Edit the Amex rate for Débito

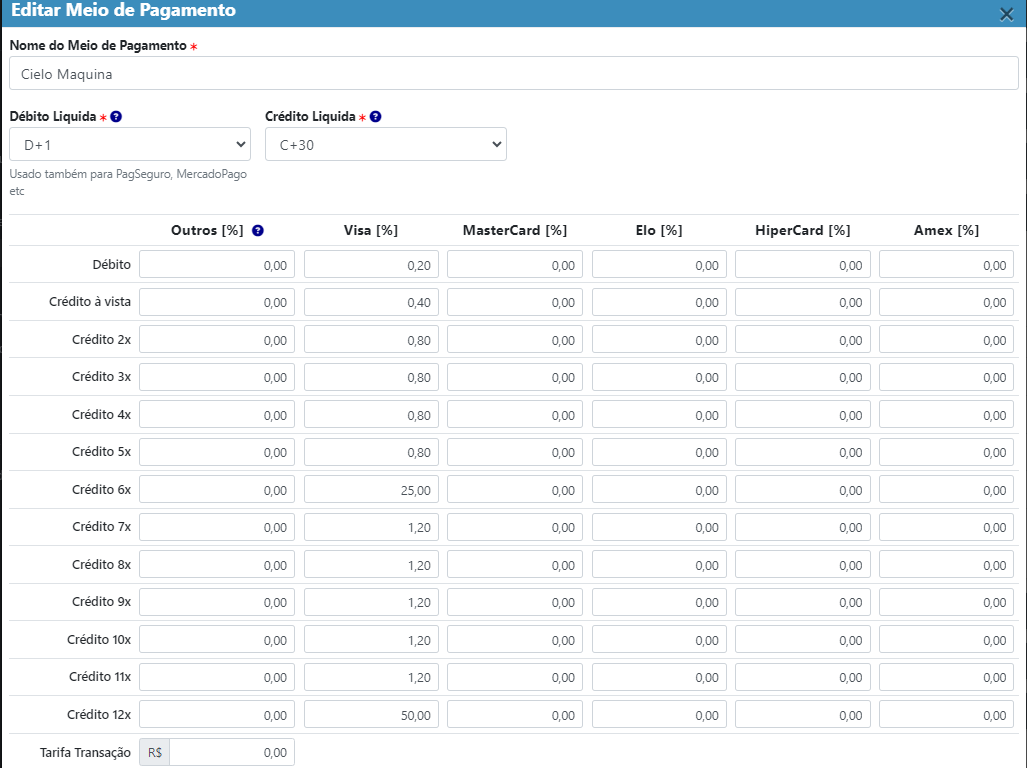tap(946, 265)
